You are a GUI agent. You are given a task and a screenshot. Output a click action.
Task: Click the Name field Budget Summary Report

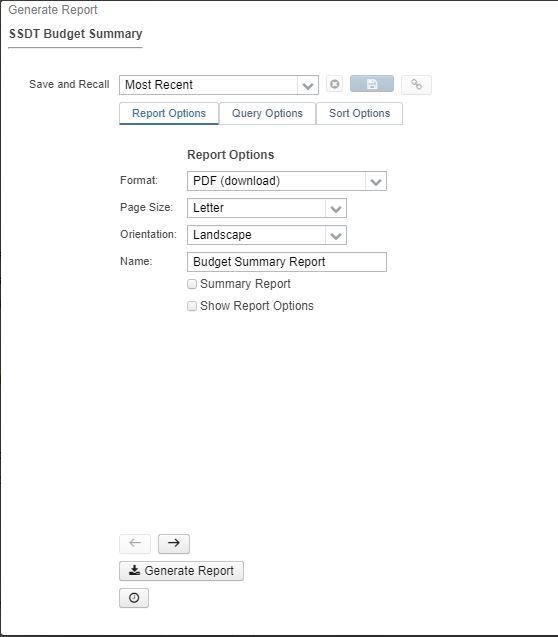click(287, 262)
